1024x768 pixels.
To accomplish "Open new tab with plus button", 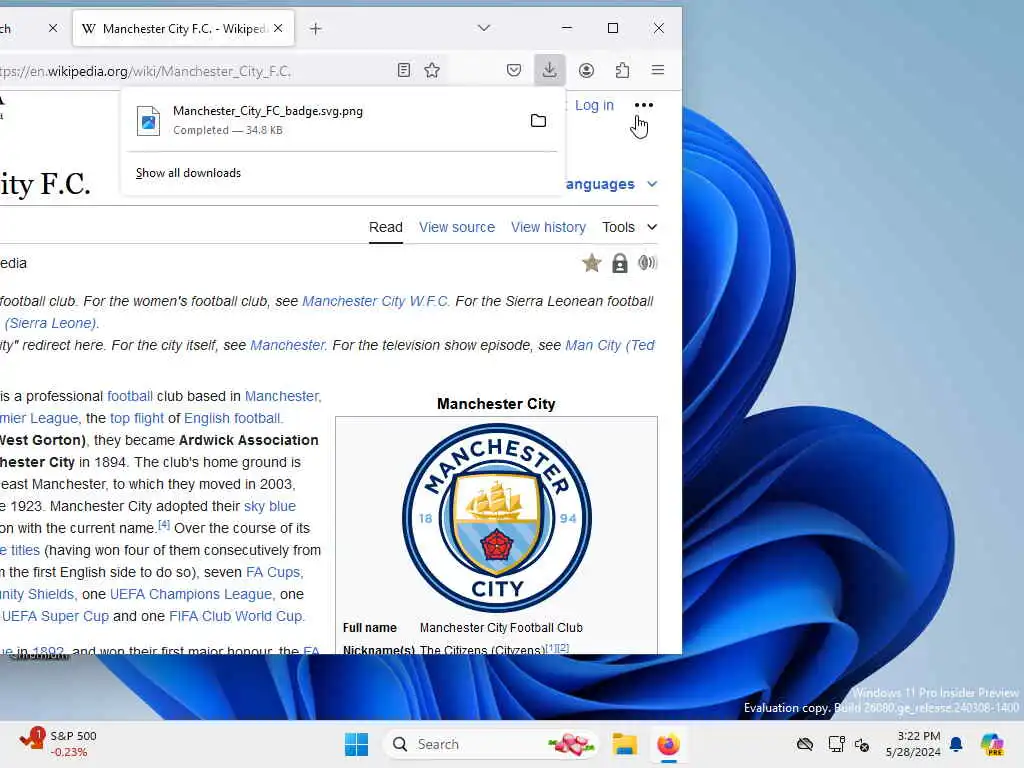I will 315,29.
